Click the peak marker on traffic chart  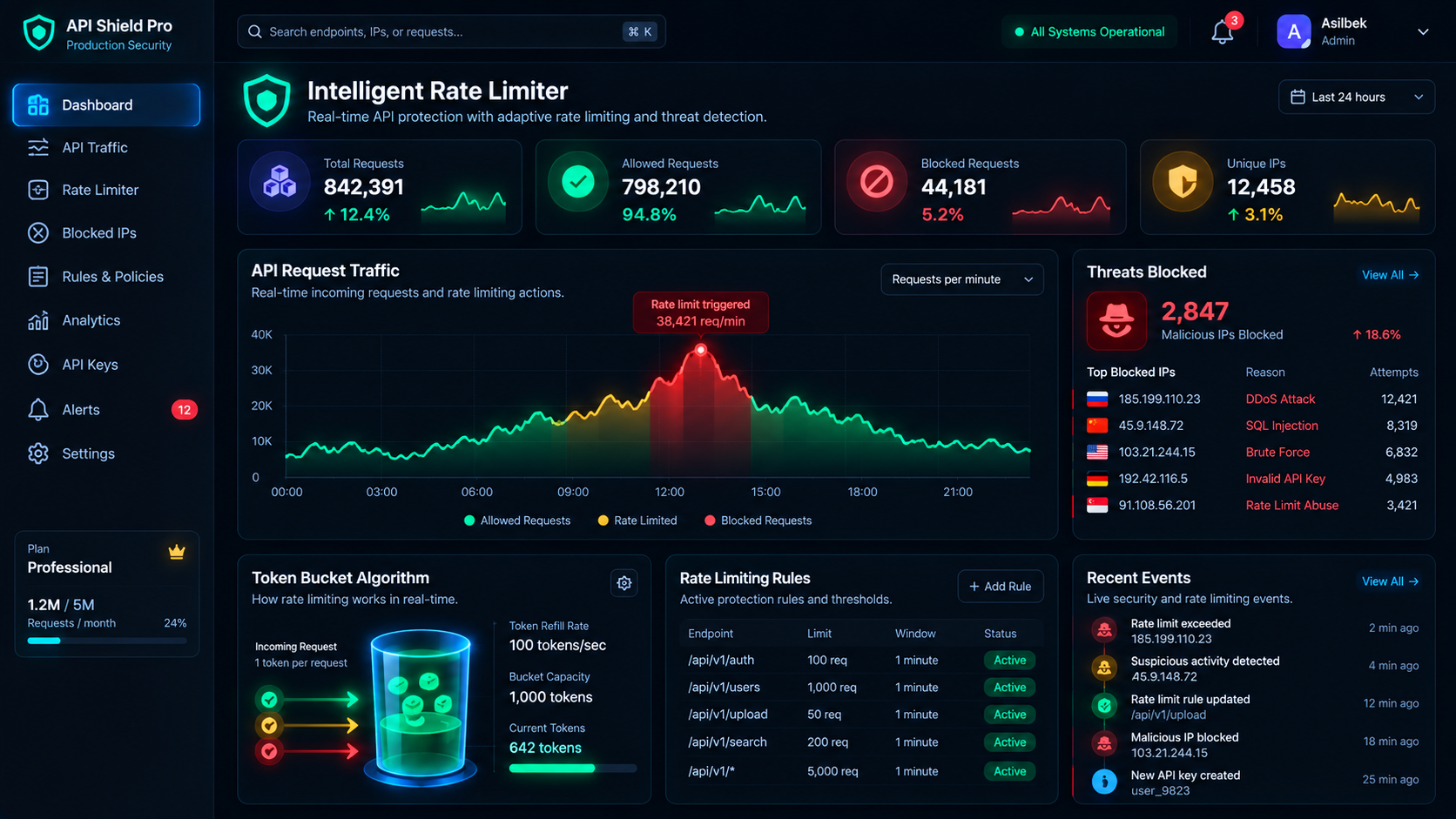tap(701, 350)
